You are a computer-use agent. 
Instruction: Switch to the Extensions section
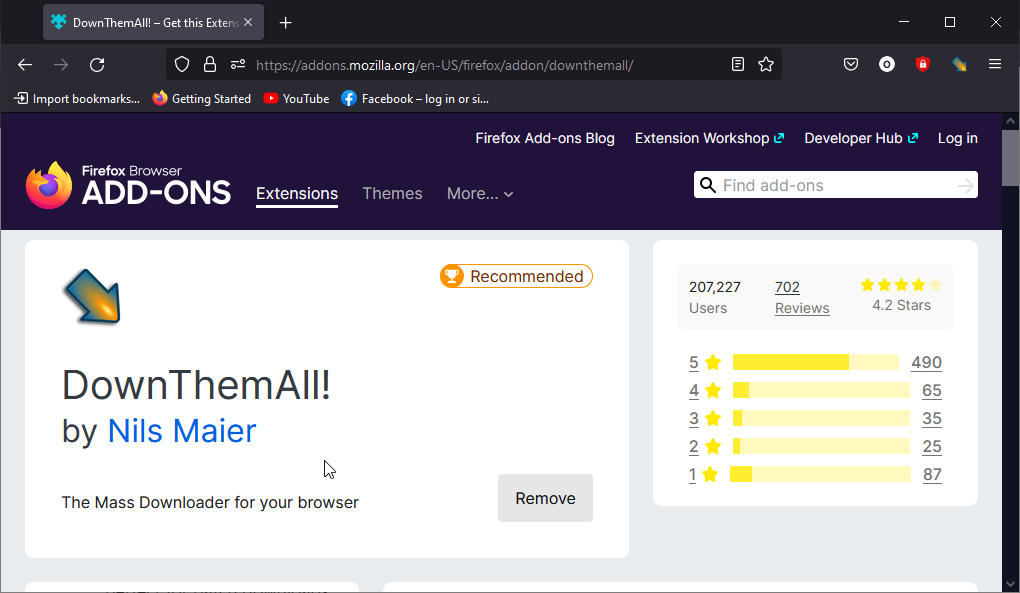[297, 194]
